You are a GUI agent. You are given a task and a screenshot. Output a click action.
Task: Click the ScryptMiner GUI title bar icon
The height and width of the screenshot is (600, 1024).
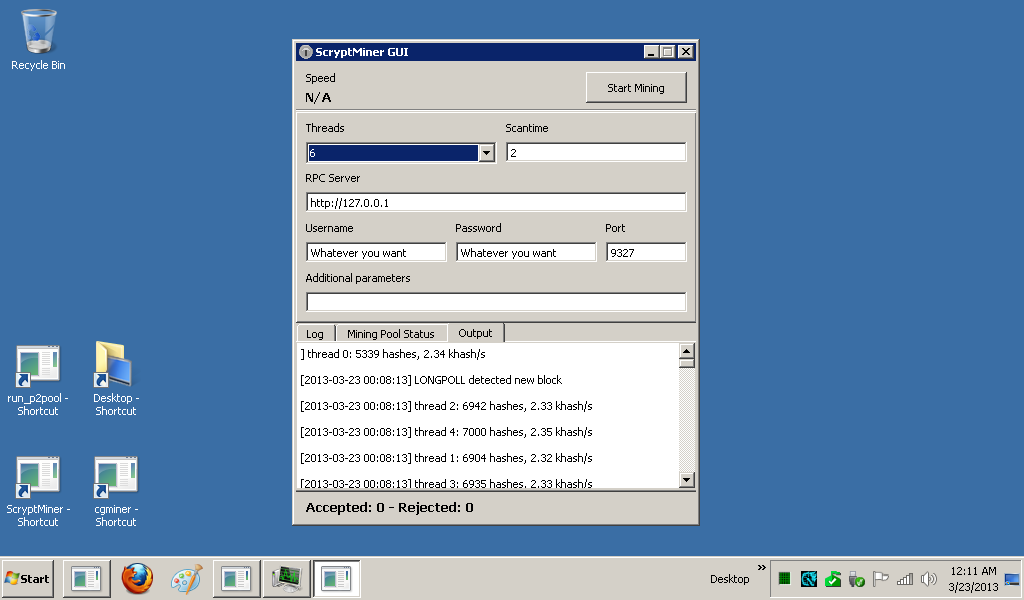305,52
